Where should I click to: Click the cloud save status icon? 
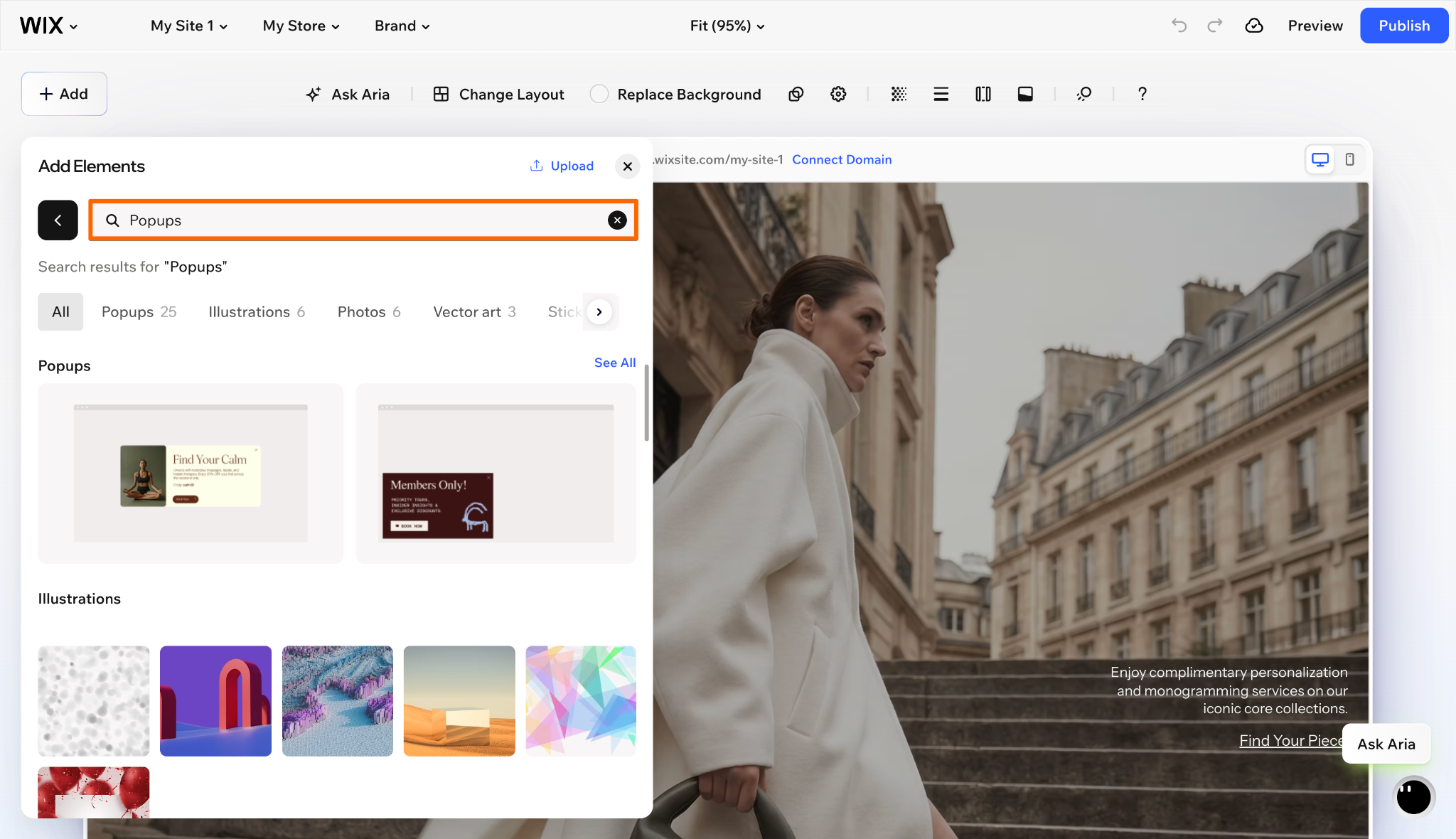[1254, 26]
